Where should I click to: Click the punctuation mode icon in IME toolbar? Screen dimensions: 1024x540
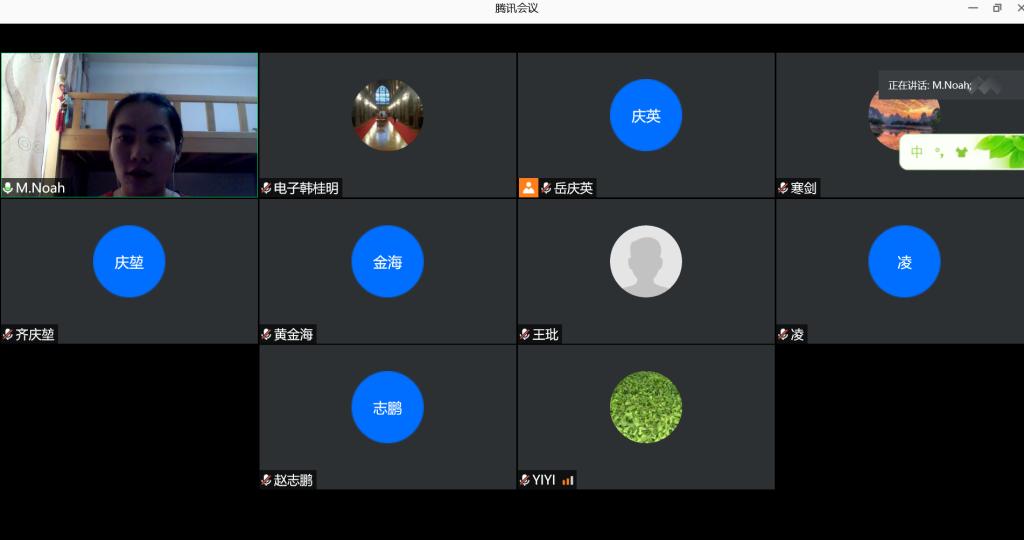(940, 153)
